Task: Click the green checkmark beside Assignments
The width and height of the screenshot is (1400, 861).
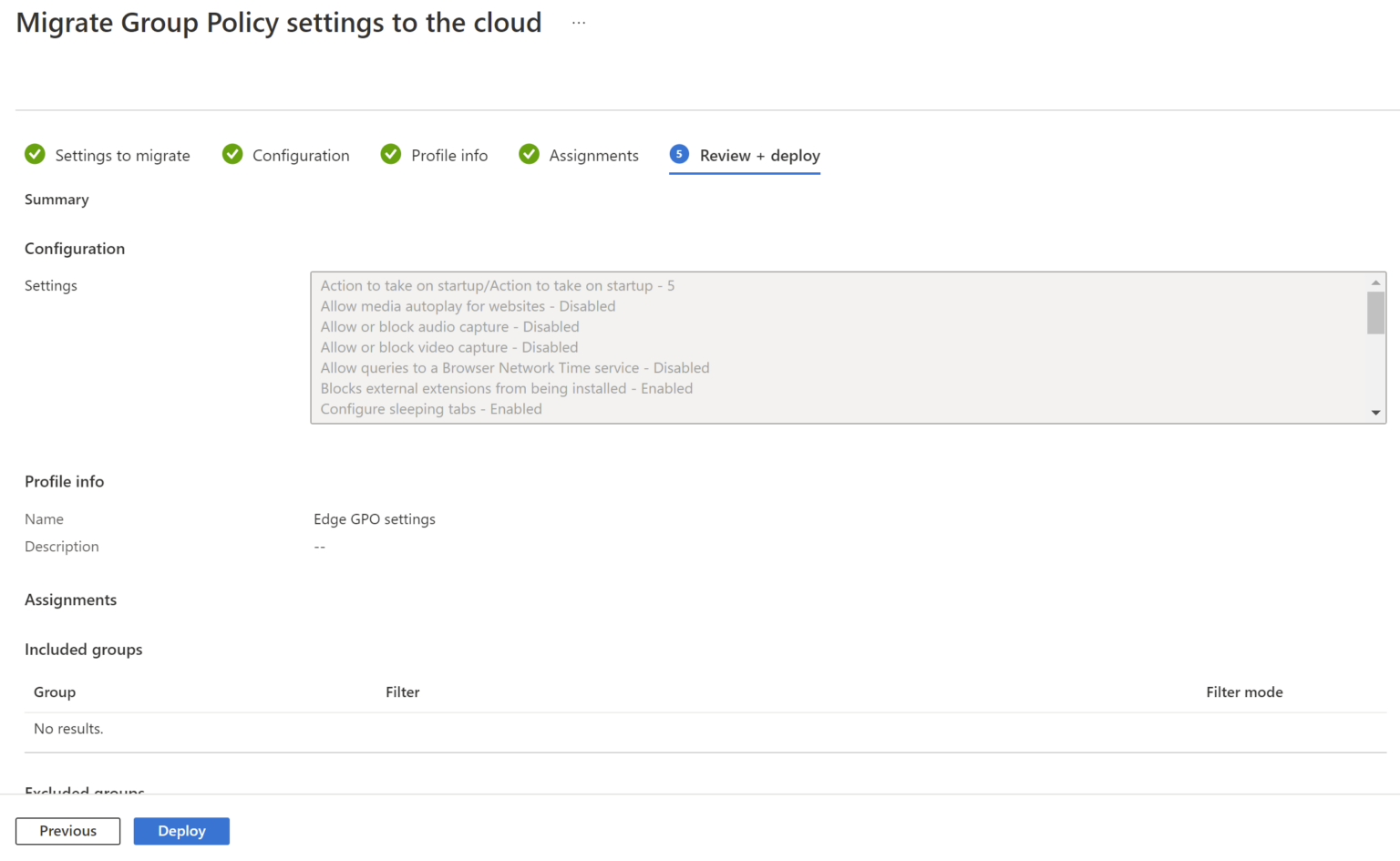Action: tap(529, 155)
